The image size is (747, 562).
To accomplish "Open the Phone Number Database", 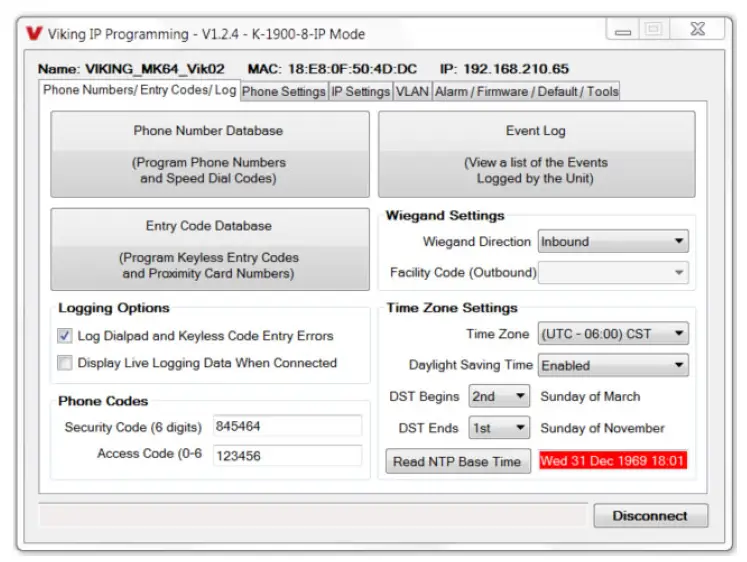I will point(210,154).
